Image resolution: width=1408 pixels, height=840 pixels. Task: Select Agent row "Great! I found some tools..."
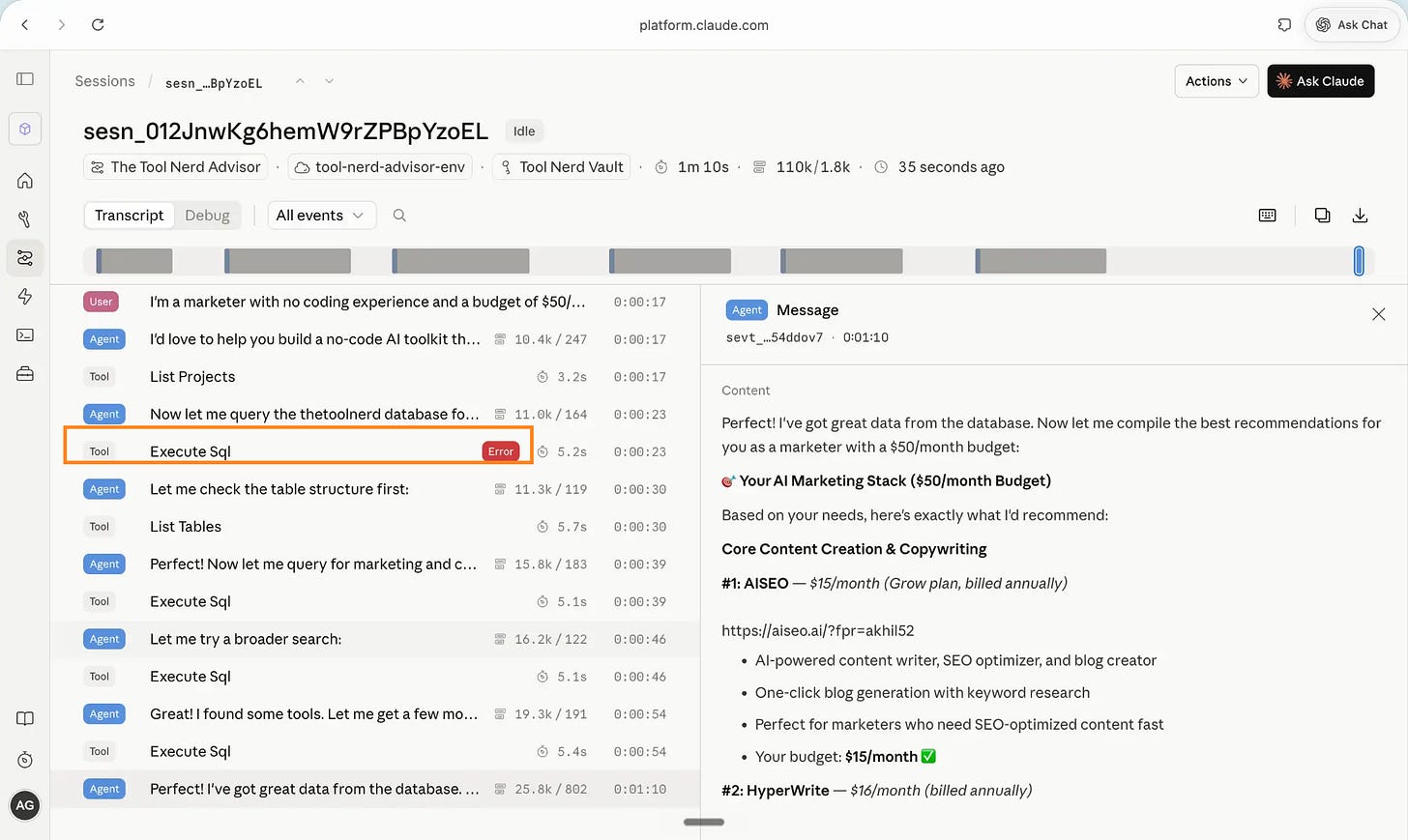[x=375, y=714]
